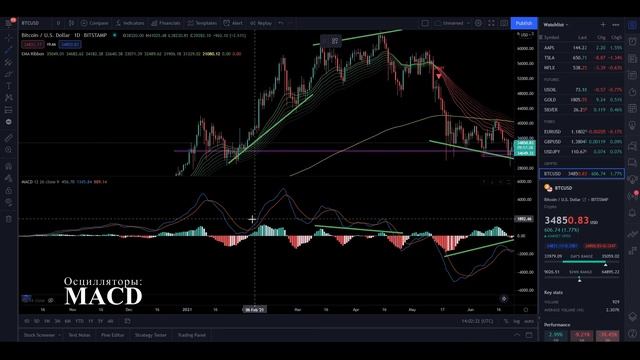Add symbol with Watchlist plus icon

pyautogui.click(x=603, y=25)
